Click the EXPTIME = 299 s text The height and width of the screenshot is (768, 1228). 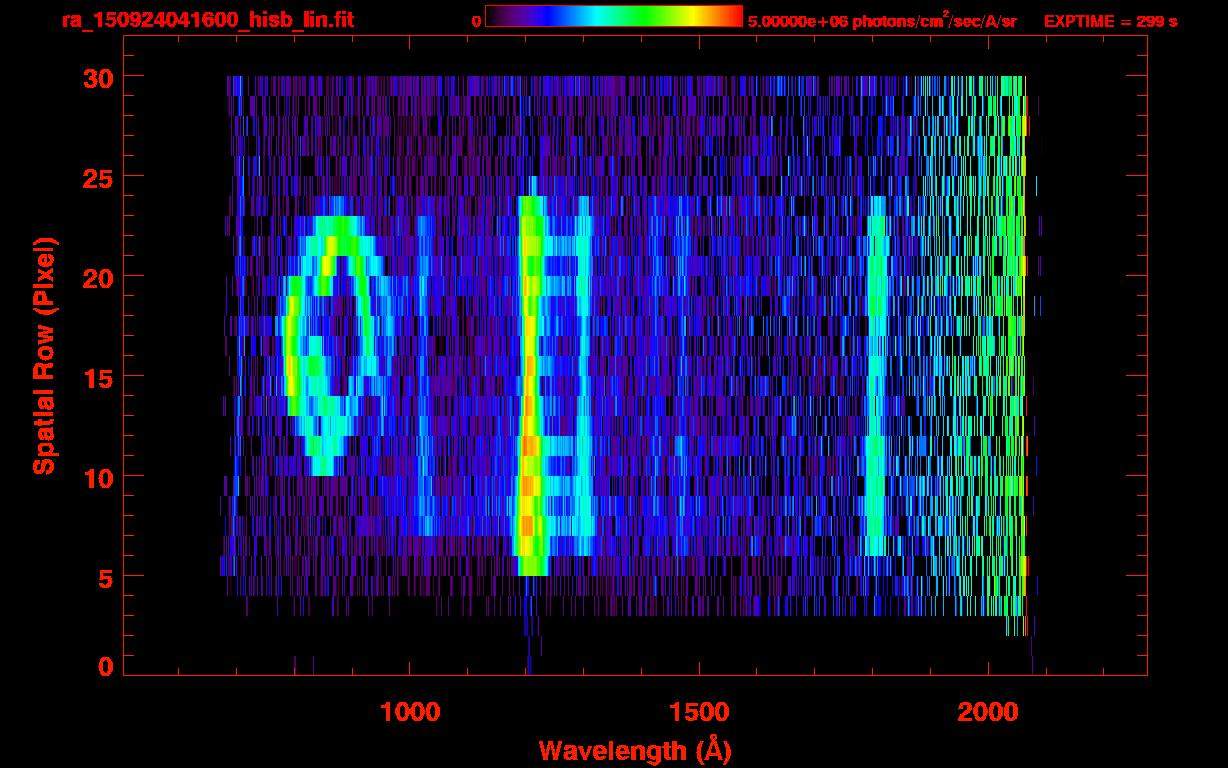[1110, 21]
